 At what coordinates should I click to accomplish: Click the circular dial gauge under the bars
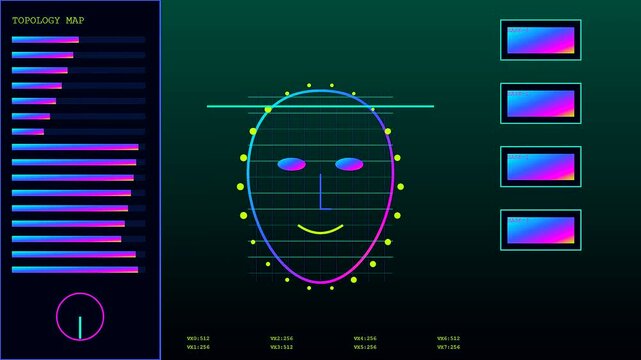tap(80, 316)
